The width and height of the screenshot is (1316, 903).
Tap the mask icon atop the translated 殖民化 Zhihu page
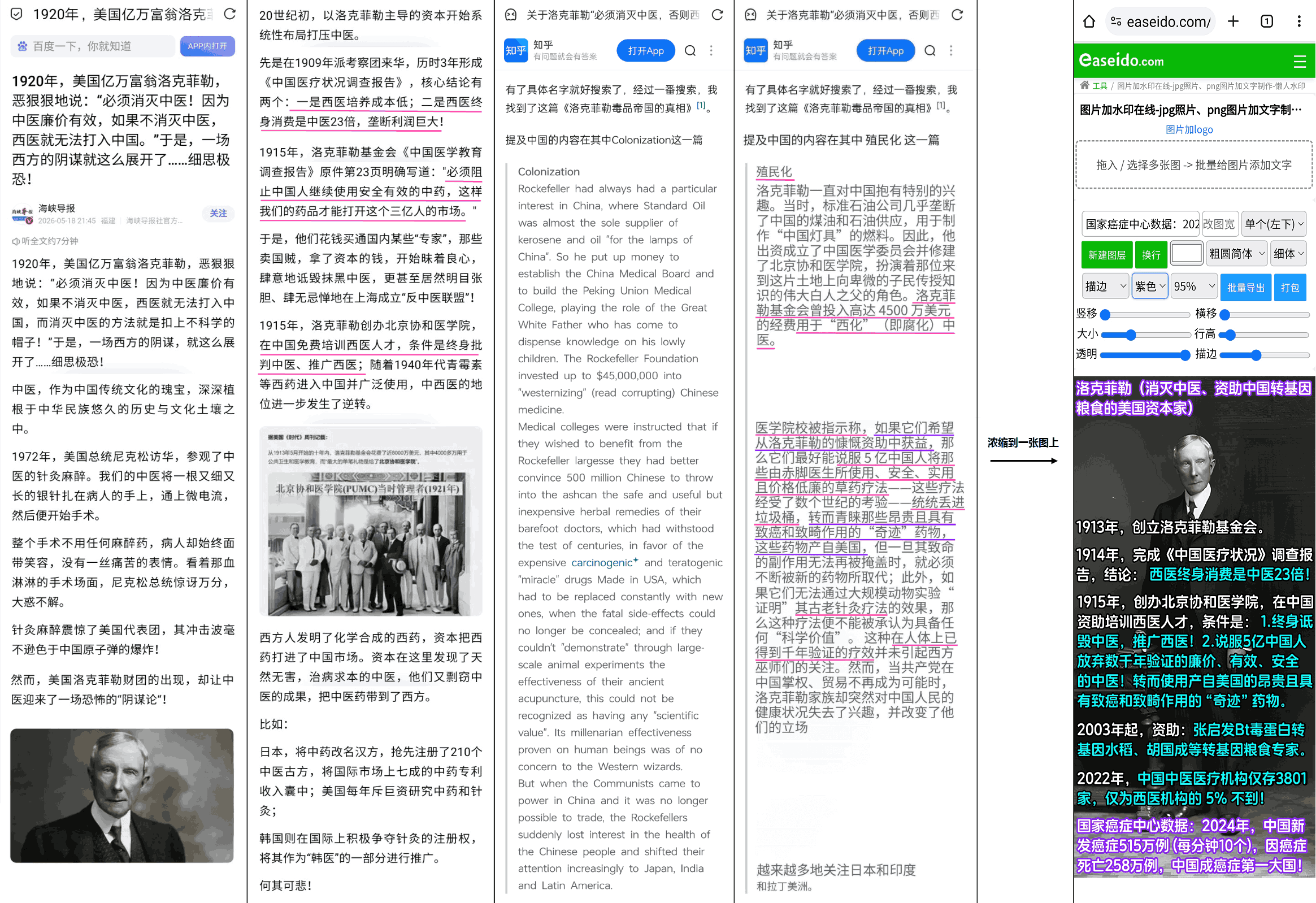(750, 15)
